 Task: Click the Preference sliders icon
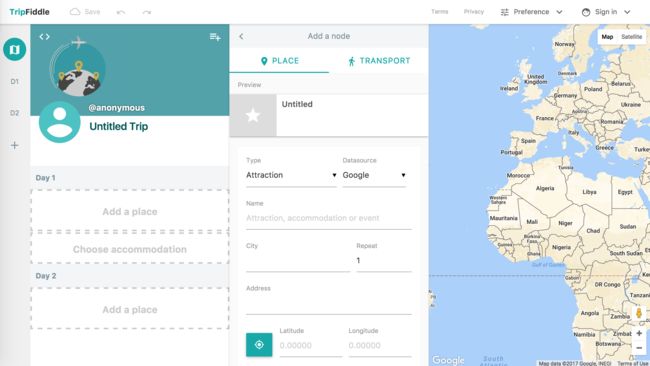click(x=504, y=12)
